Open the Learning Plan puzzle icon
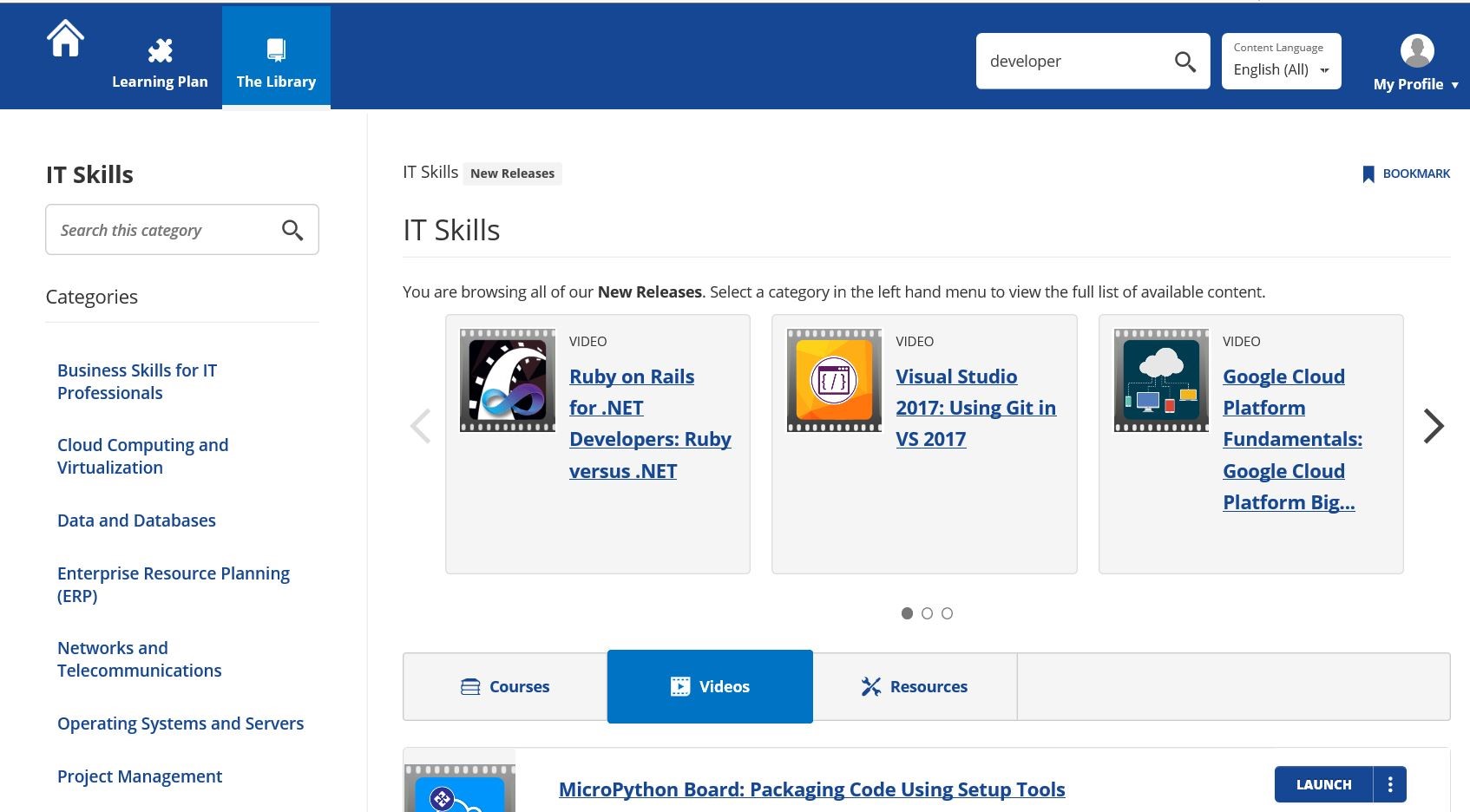This screenshot has width=1470, height=812. [x=160, y=50]
